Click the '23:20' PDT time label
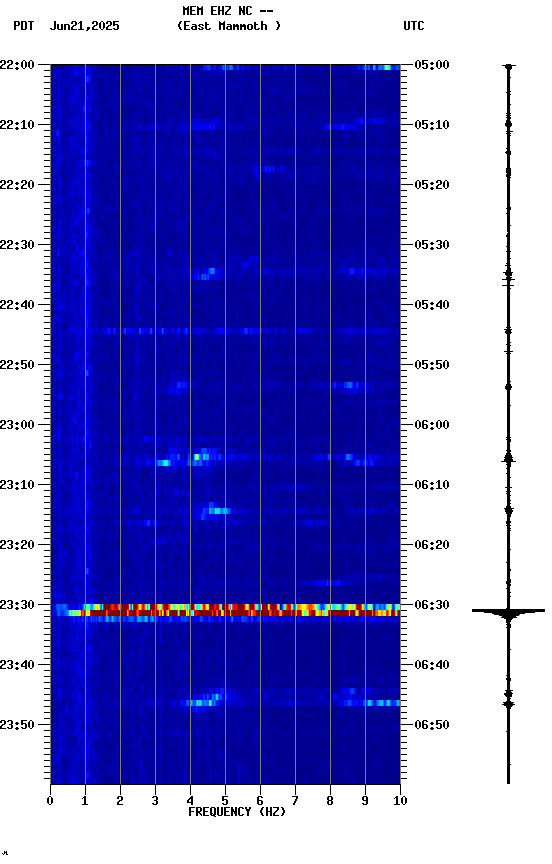 (17, 546)
